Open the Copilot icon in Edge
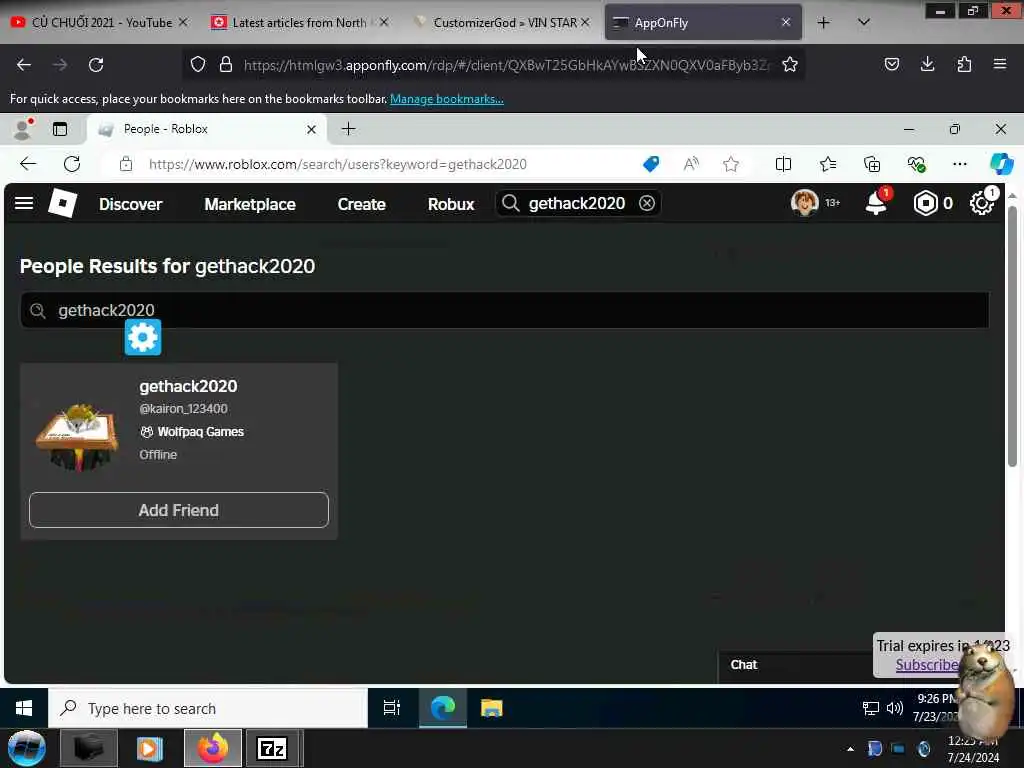The image size is (1024, 768). (x=1001, y=164)
